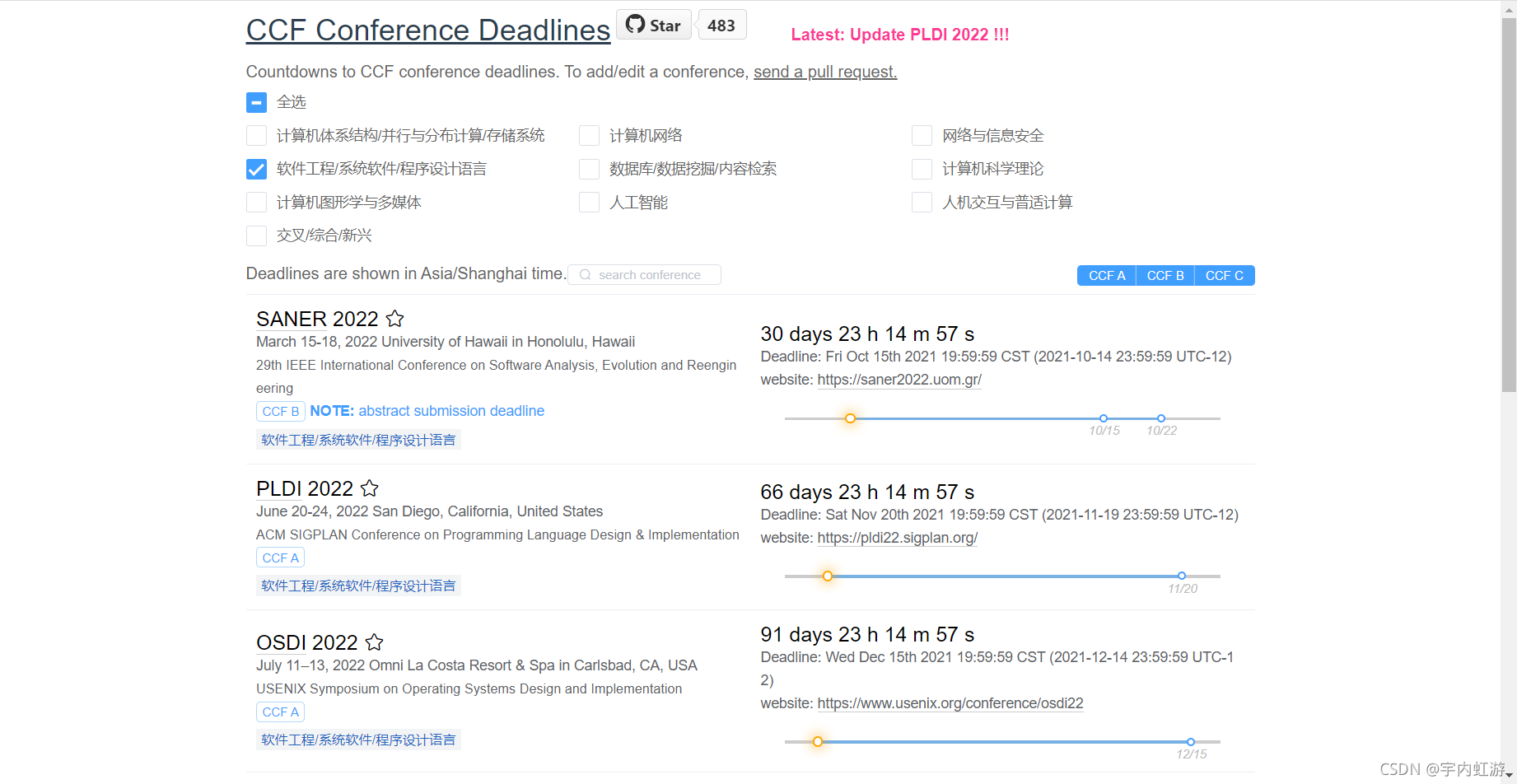The width and height of the screenshot is (1517, 784).
Task: Filter by CCF B rank
Action: coord(1165,276)
